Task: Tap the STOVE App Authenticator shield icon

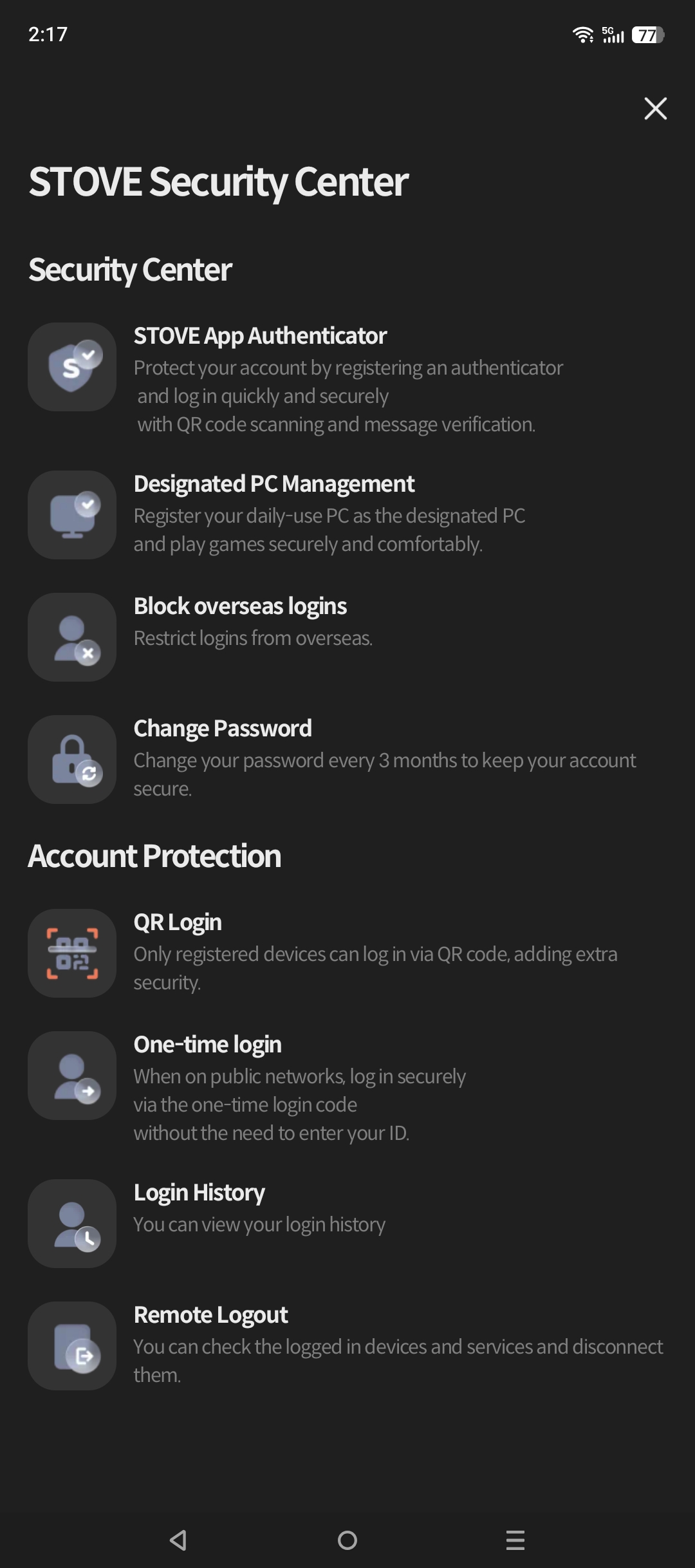Action: tap(72, 367)
